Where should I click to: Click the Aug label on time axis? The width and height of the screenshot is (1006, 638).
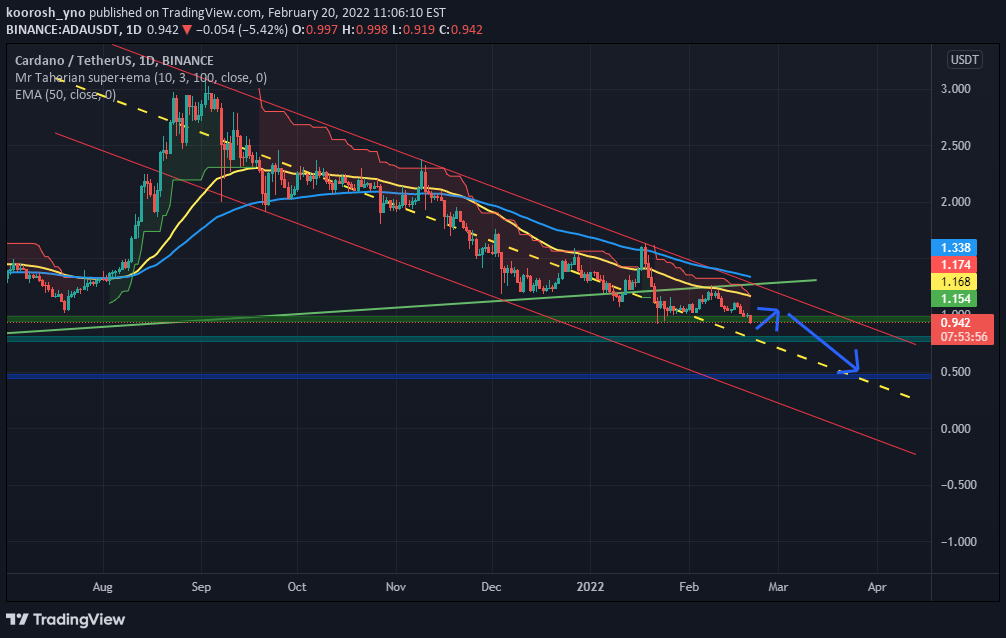(103, 587)
